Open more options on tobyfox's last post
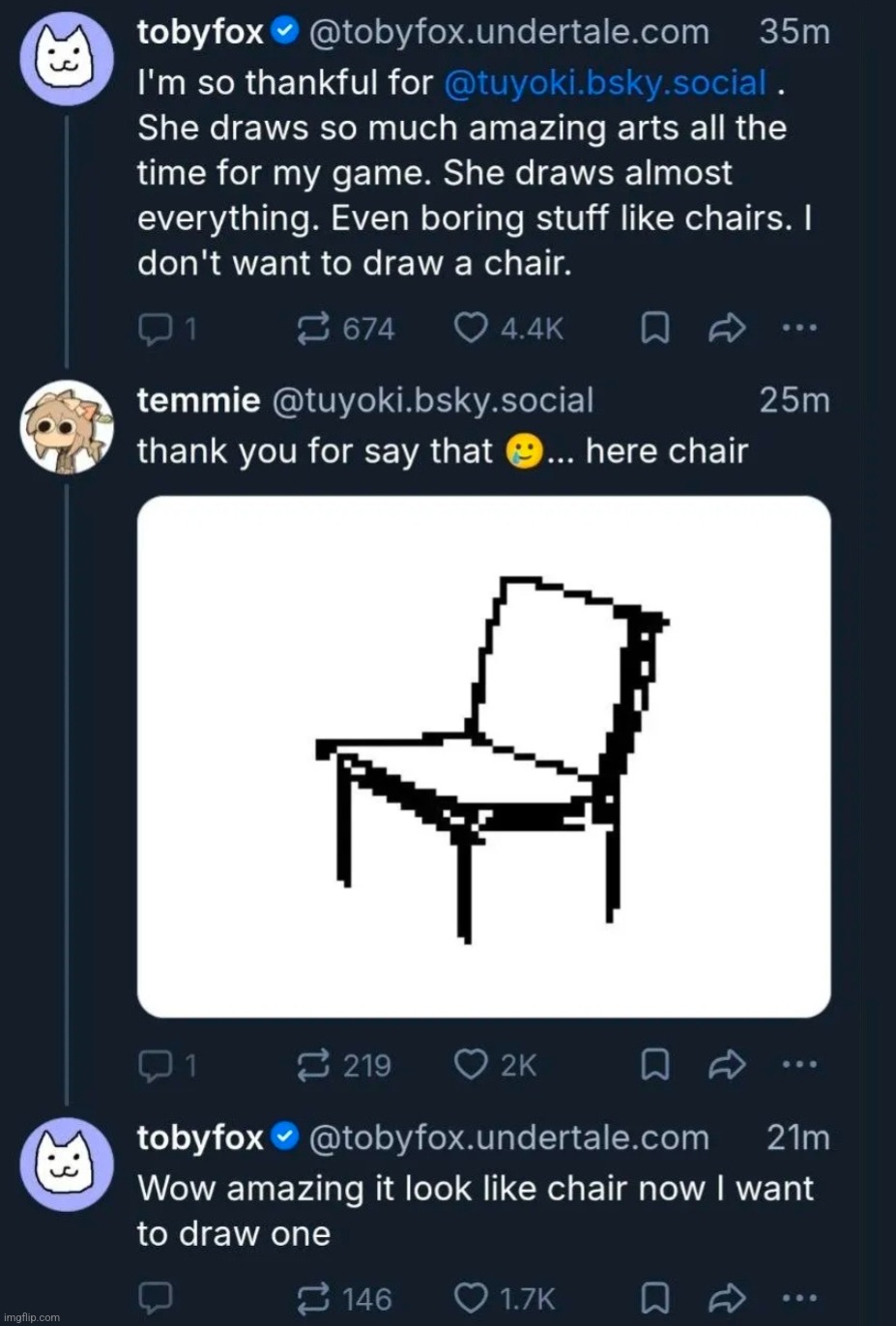 tap(799, 1296)
